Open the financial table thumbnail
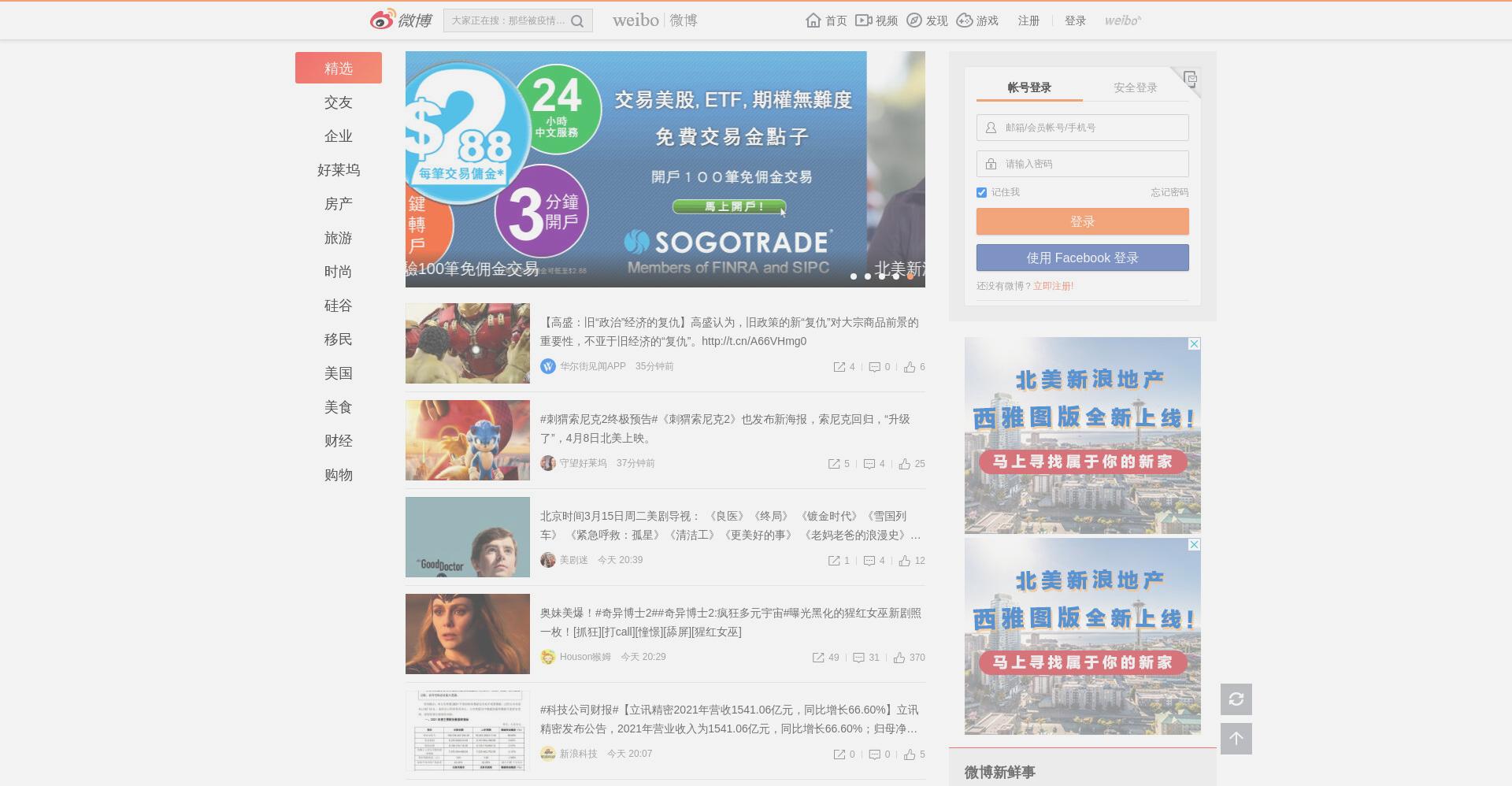This screenshot has height=786, width=1512. point(468,731)
